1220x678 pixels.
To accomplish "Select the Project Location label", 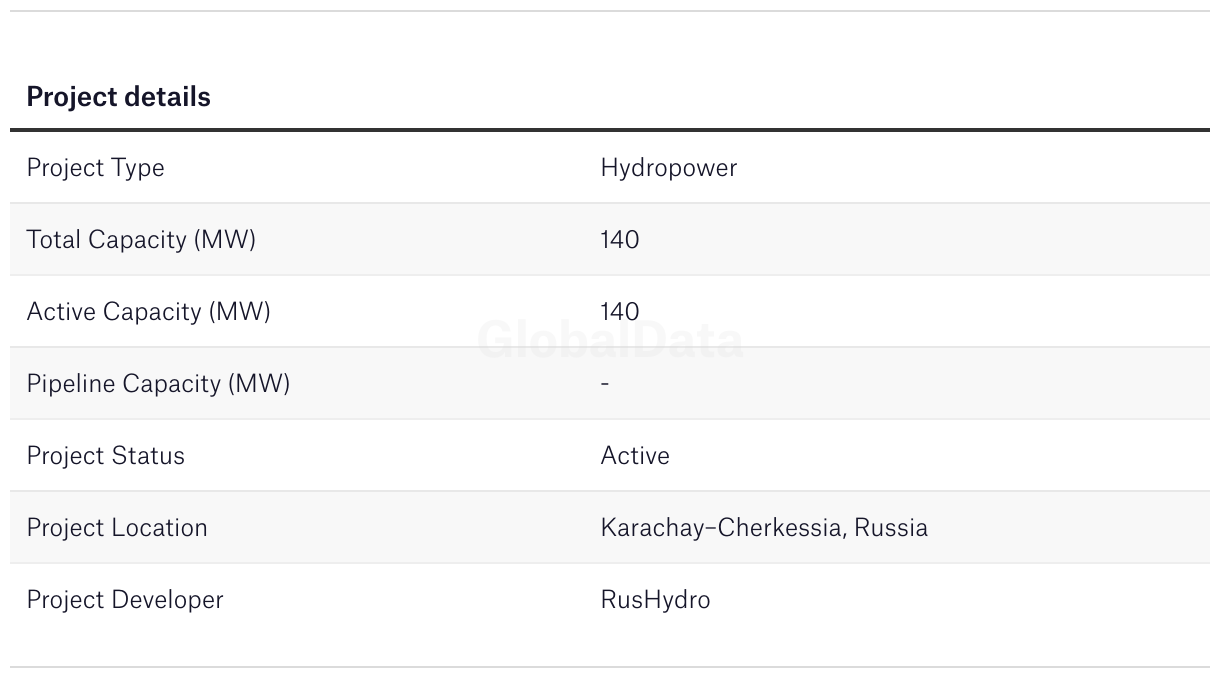I will [117, 528].
